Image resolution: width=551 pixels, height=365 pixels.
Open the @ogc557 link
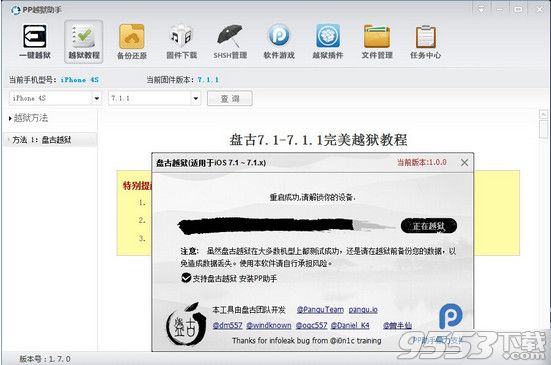[x=311, y=325]
